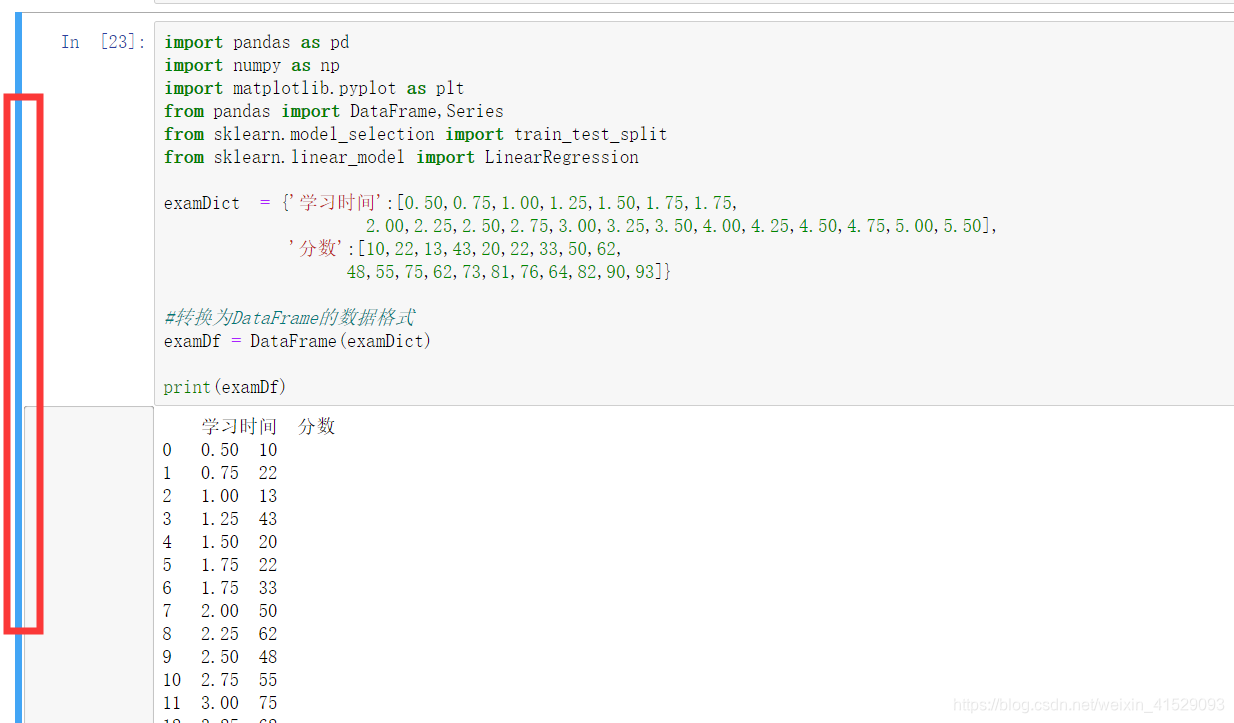Click the '分数' output column header
Image resolution: width=1234 pixels, height=723 pixels.
pos(317,427)
